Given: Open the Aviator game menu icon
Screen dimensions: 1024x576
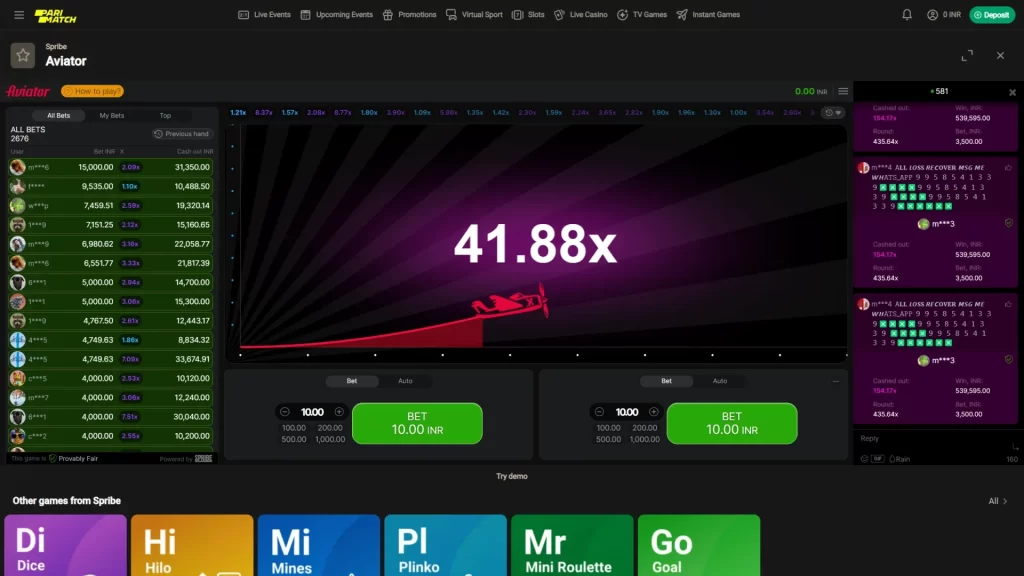Looking at the screenshot, I should coord(843,91).
